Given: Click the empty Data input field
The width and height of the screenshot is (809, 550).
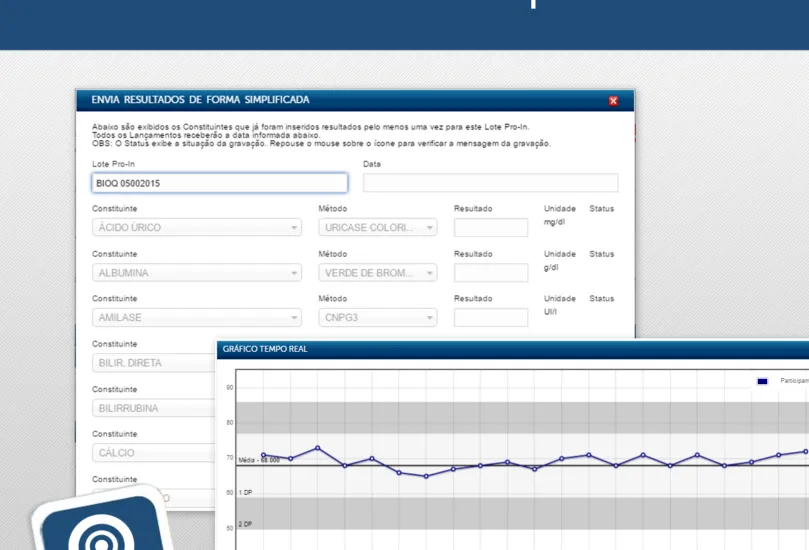Looking at the screenshot, I should [490, 183].
